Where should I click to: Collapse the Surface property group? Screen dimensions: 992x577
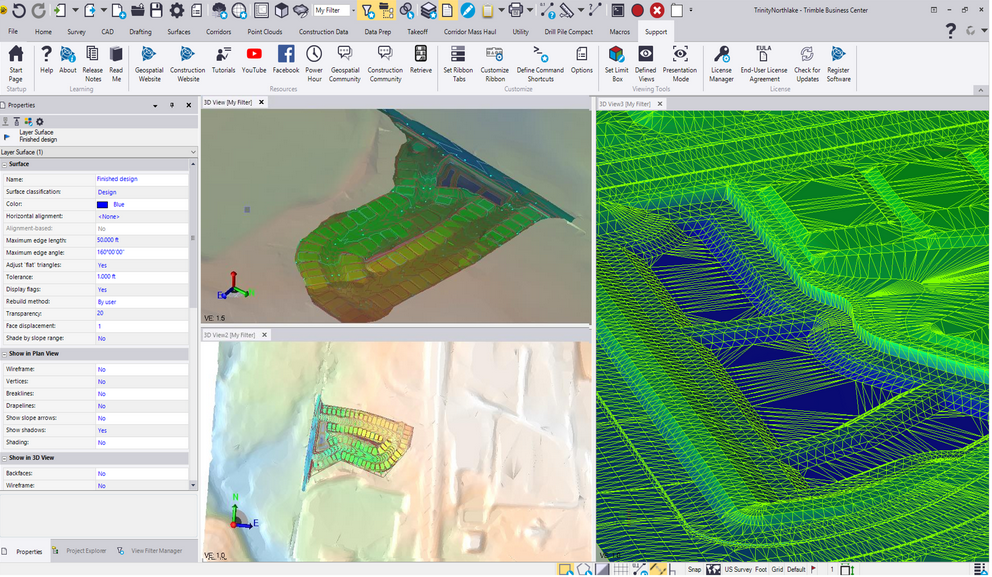[4, 164]
